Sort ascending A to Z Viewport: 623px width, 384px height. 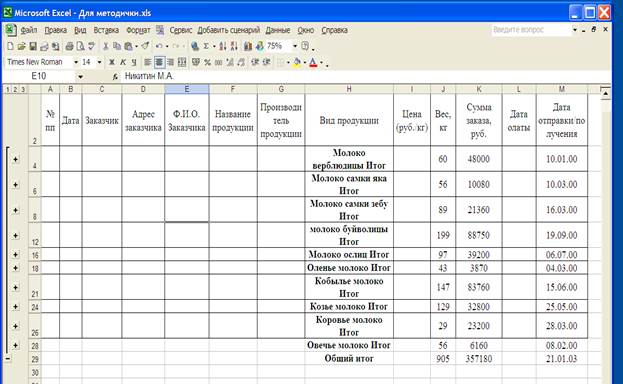click(222, 46)
